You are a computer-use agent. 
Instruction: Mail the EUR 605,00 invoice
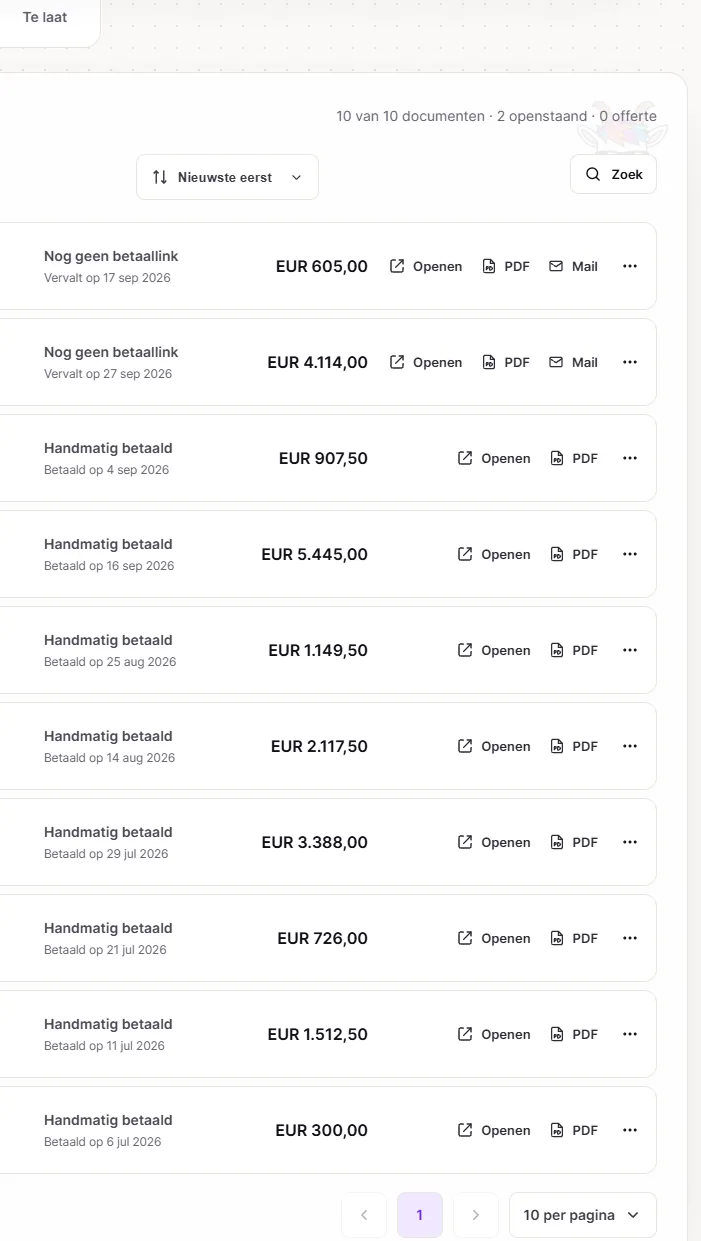[574, 266]
